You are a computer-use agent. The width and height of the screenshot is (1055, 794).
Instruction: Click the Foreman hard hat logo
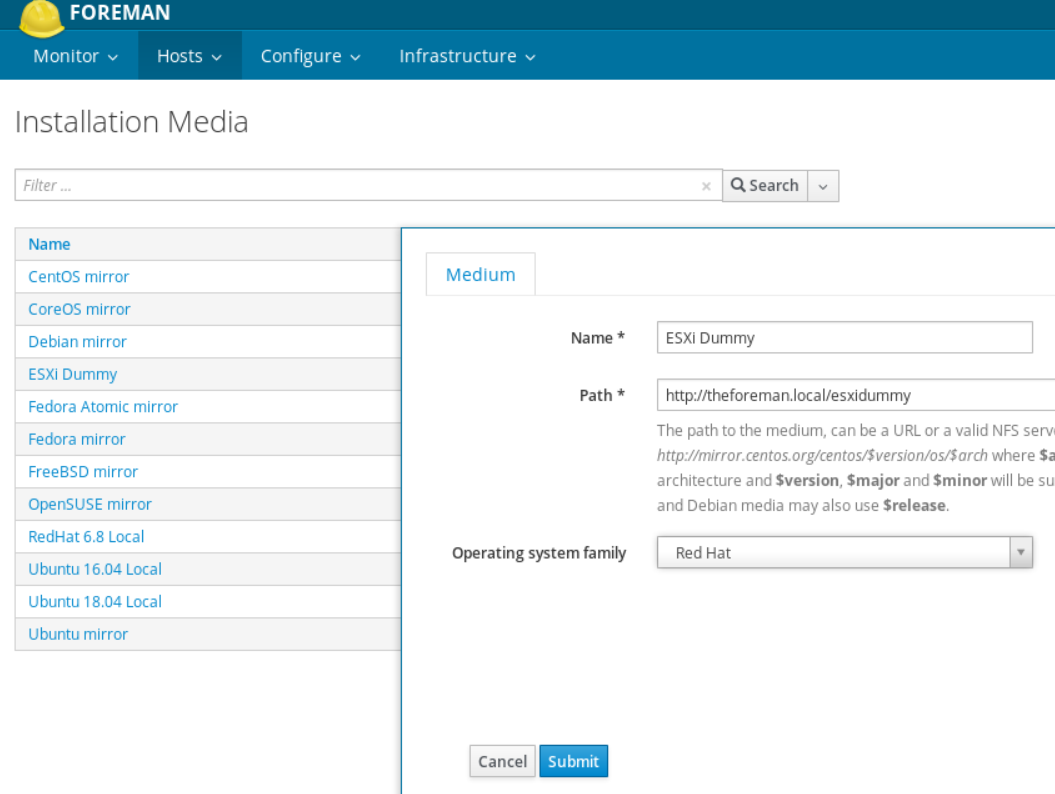click(41, 16)
